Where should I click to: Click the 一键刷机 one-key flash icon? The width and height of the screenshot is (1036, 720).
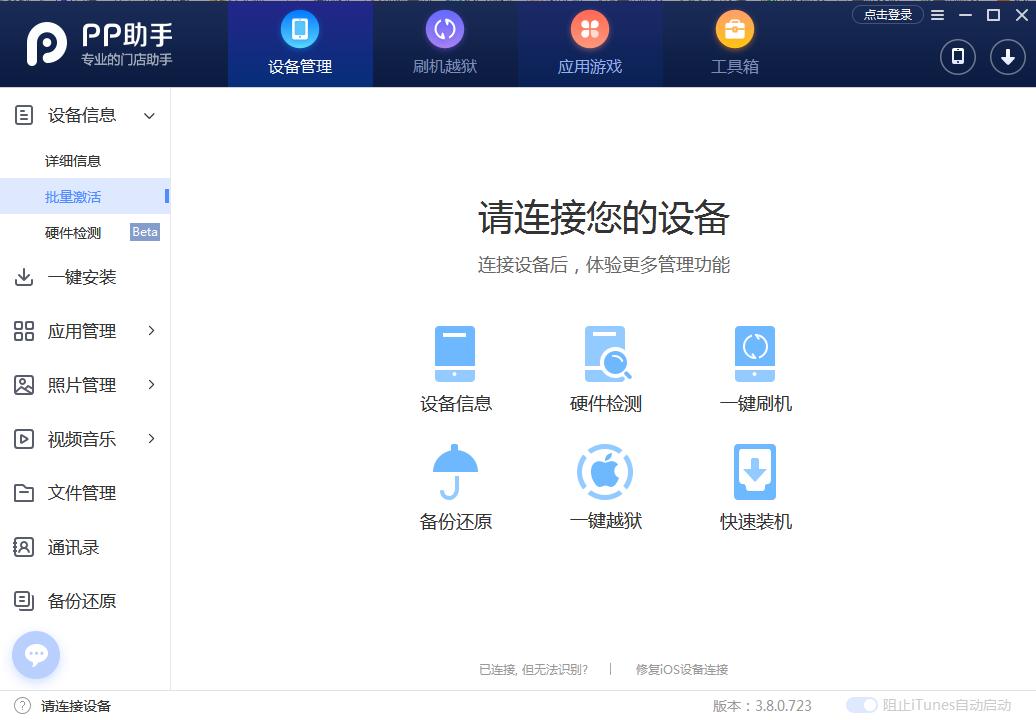coord(755,354)
